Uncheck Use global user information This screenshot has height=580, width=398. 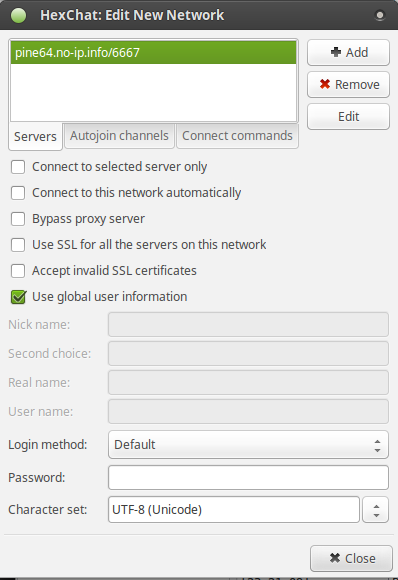[18, 297]
